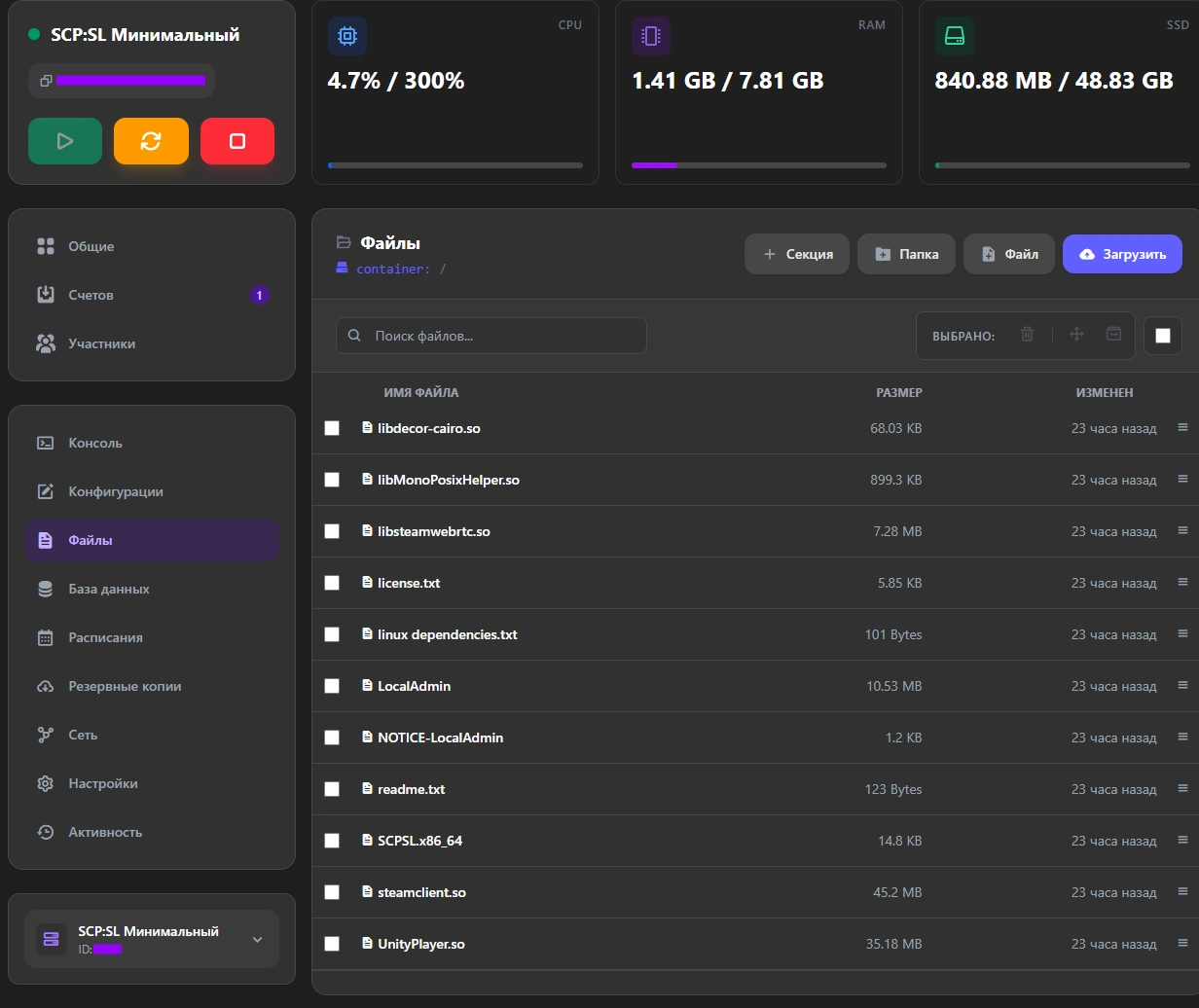Start the server with the green play button

coord(65,141)
